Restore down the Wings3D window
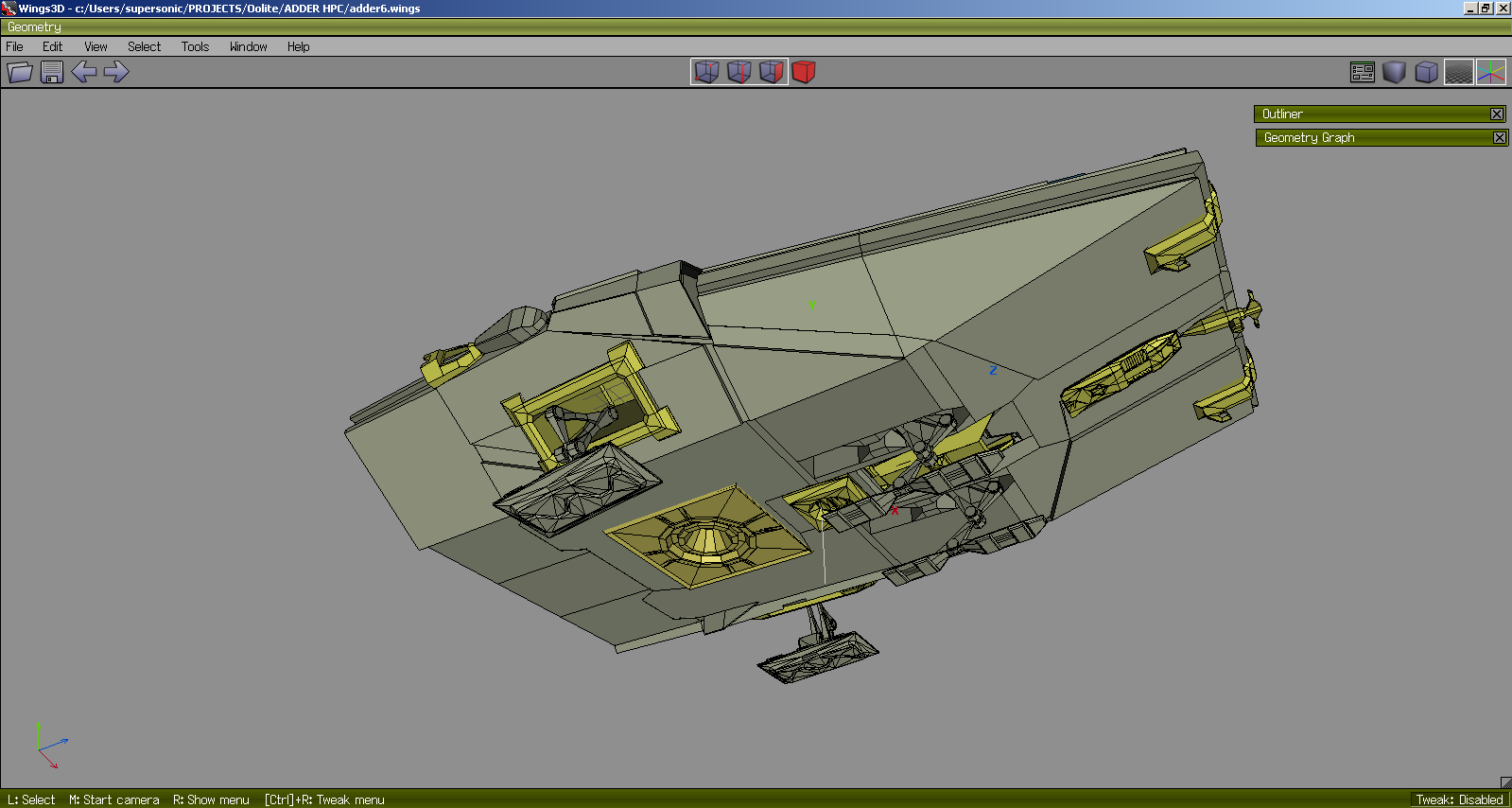 (x=1486, y=9)
